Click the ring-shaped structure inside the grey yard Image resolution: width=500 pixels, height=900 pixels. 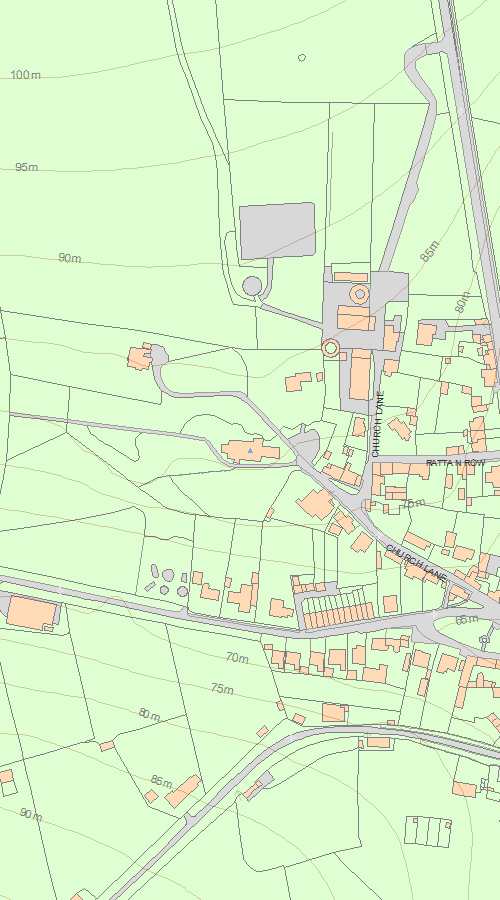pos(359,294)
